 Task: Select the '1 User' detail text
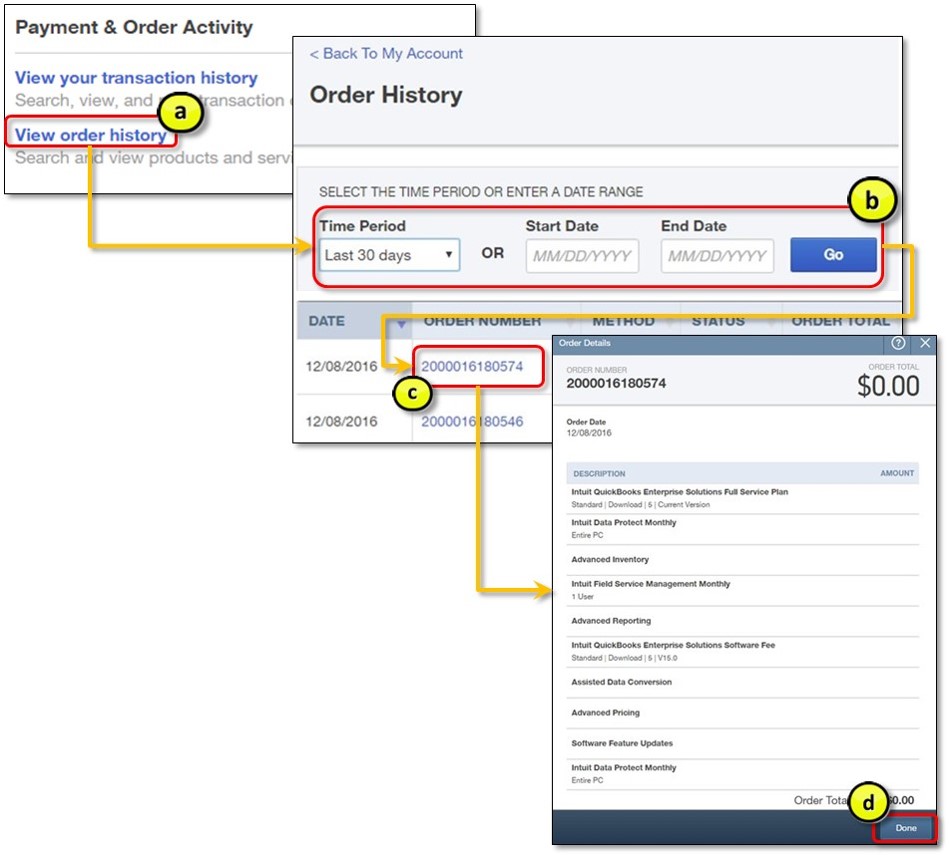582,597
